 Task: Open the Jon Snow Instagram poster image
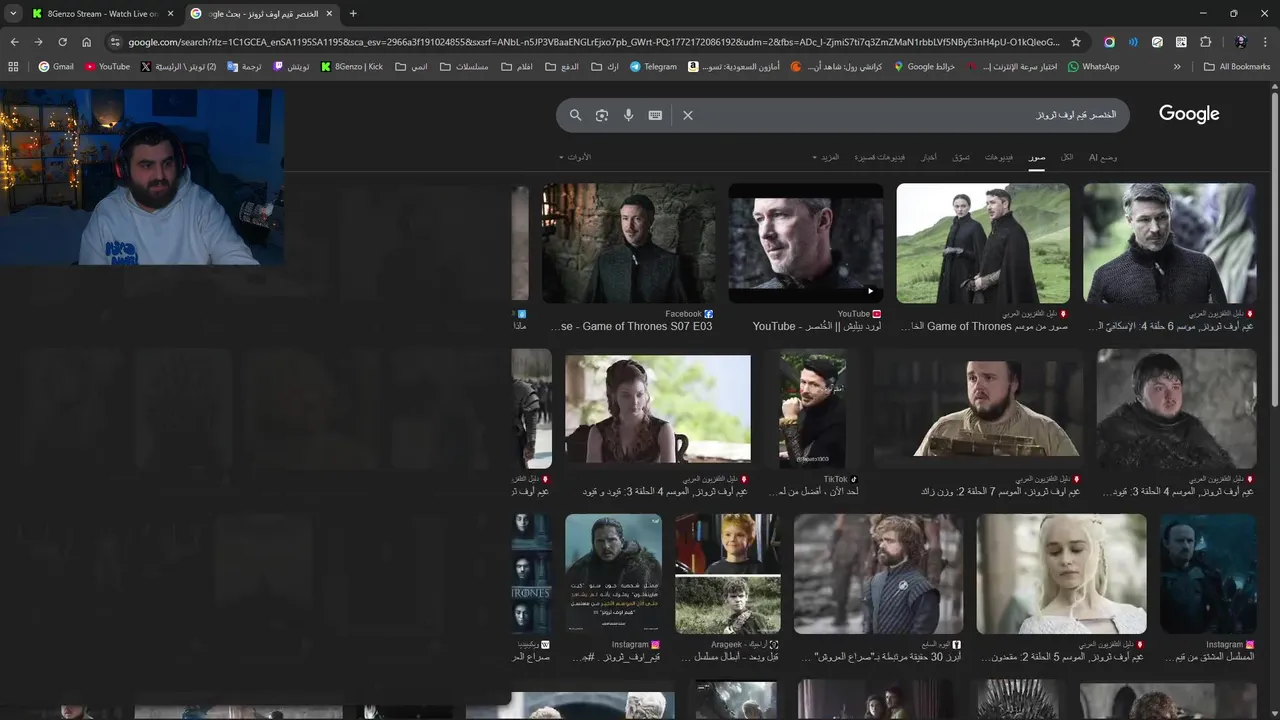tap(613, 574)
